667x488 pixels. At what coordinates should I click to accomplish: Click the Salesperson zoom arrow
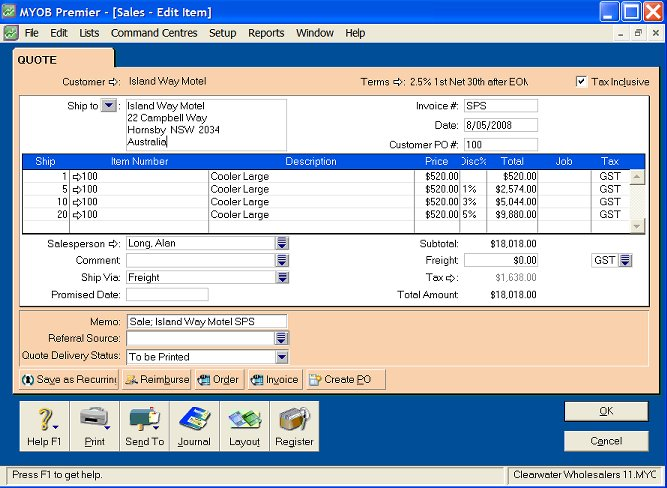click(114, 244)
